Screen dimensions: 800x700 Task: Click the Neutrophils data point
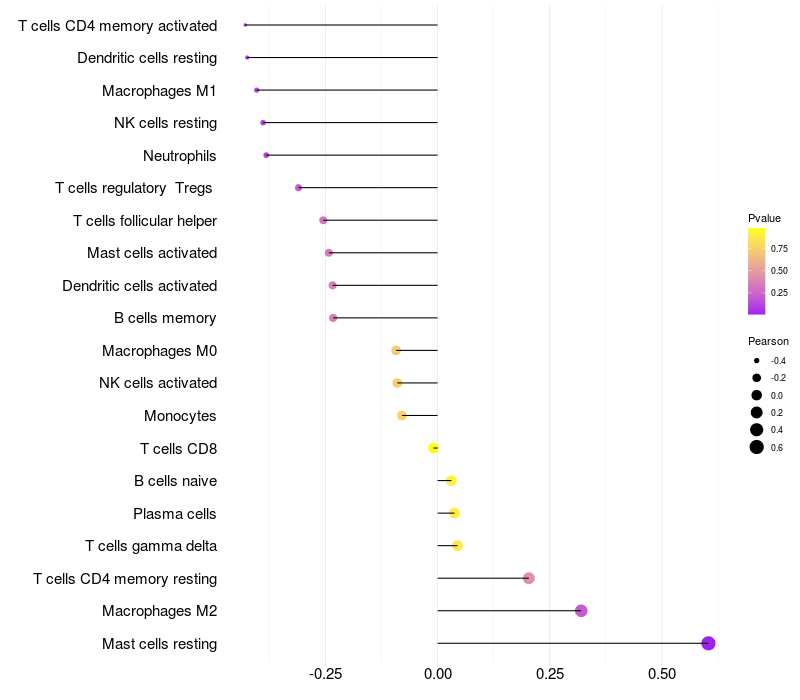pyautogui.click(x=266, y=155)
